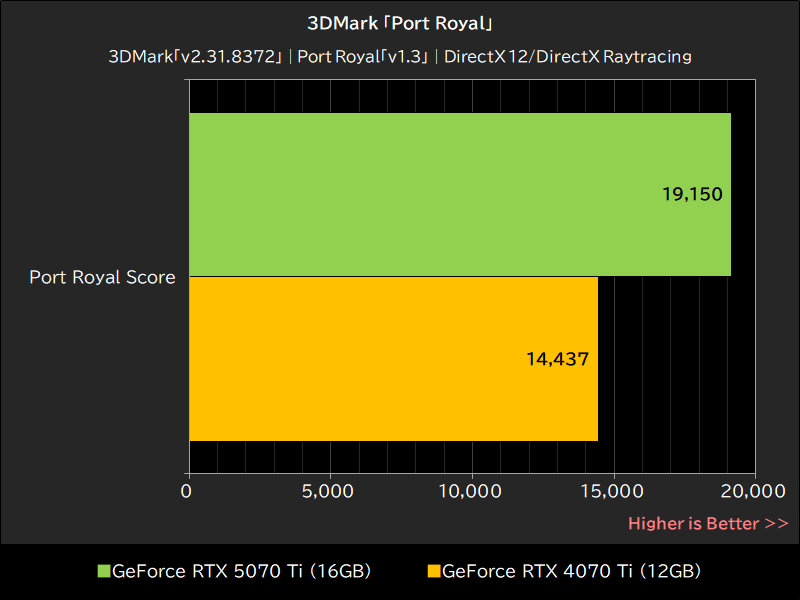Click the red arrows after Higher is Better
The width and height of the screenshot is (800, 600).
click(778, 523)
